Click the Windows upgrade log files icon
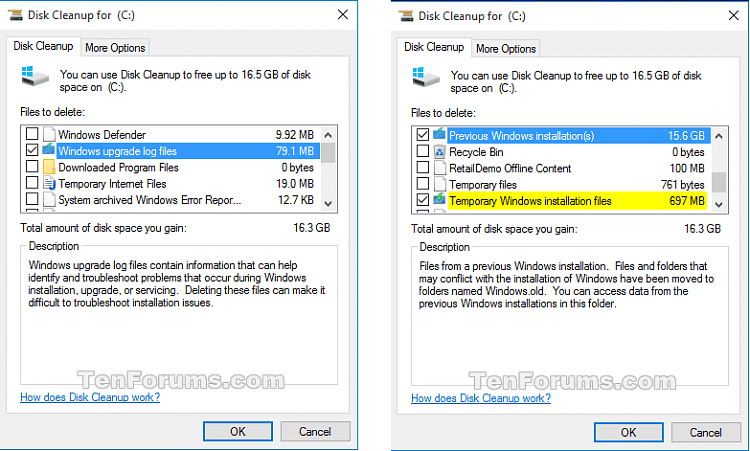 click(x=49, y=150)
